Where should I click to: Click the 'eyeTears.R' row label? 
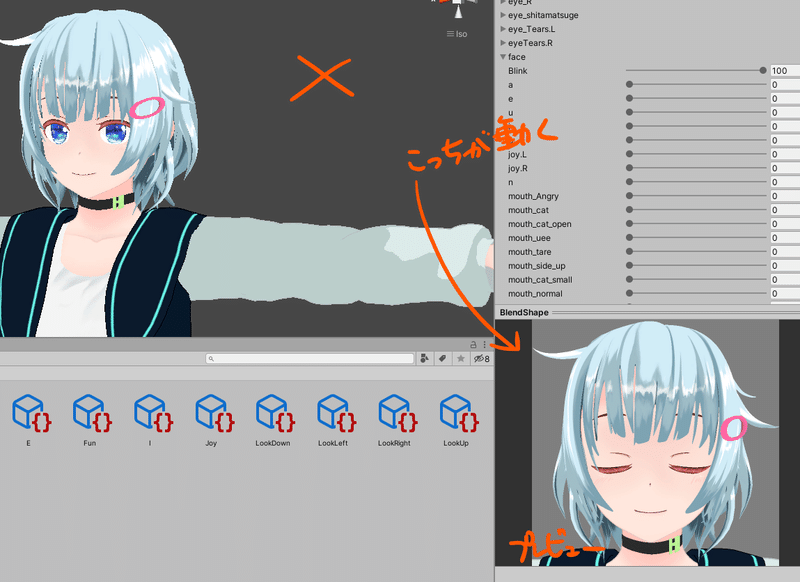tap(531, 43)
